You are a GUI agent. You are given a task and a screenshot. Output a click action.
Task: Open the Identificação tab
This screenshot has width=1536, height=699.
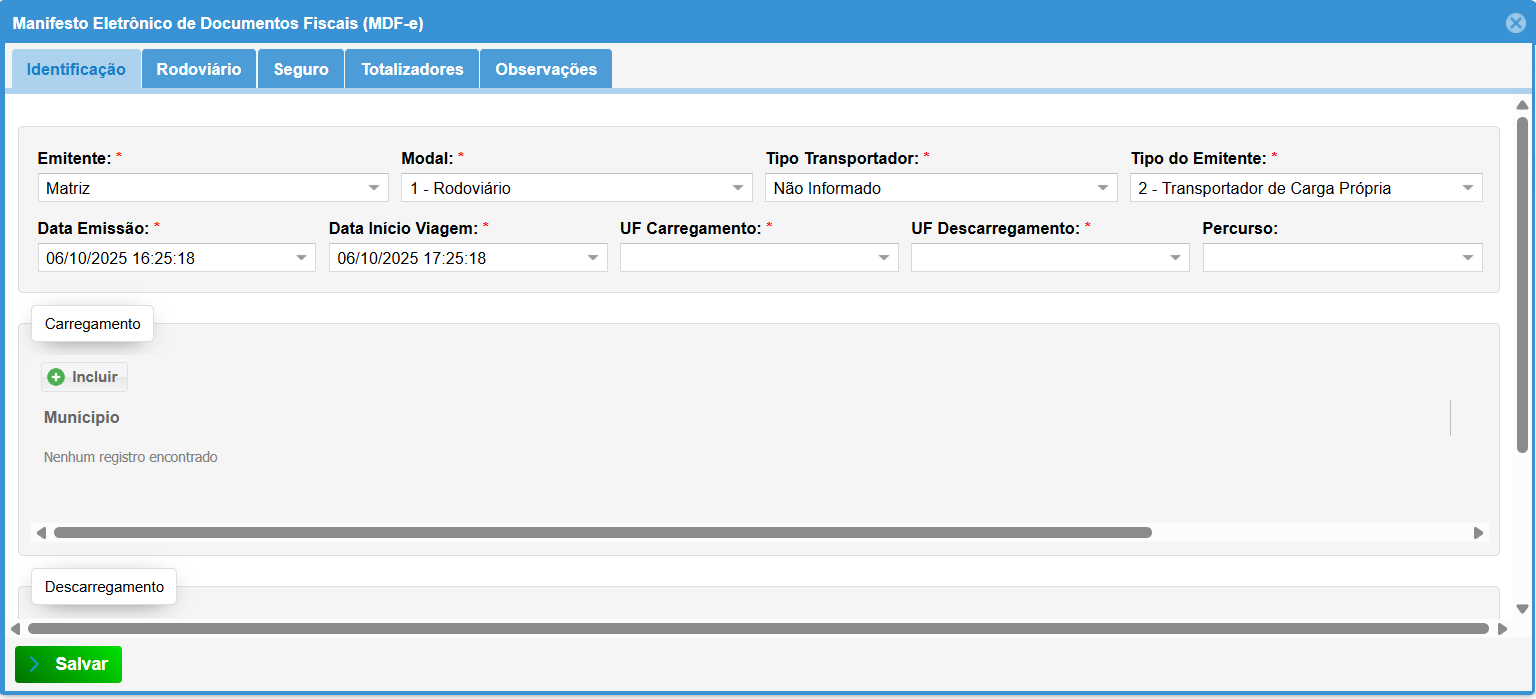point(76,69)
